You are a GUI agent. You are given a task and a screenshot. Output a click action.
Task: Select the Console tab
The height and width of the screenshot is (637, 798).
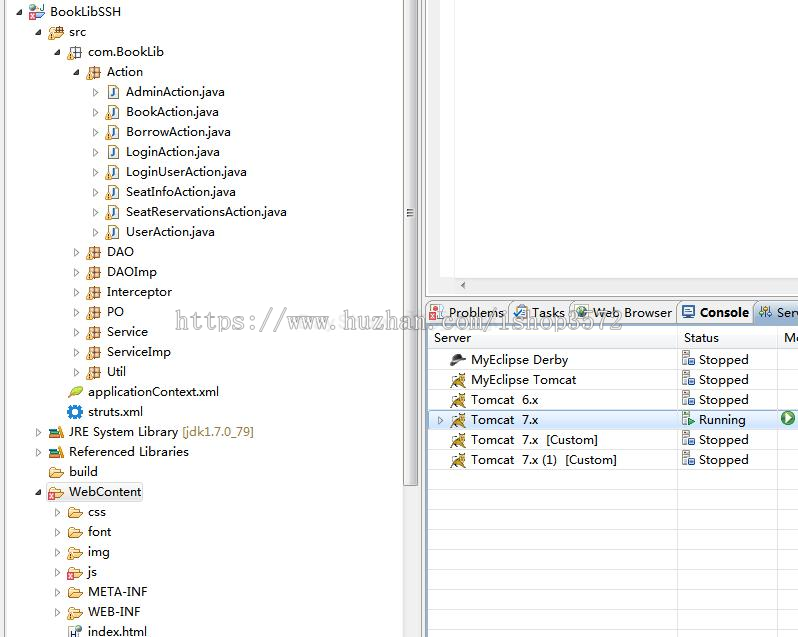coord(716,312)
